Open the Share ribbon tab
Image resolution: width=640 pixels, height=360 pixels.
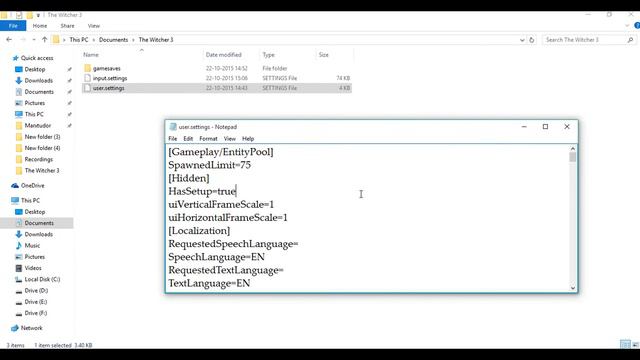point(67,26)
